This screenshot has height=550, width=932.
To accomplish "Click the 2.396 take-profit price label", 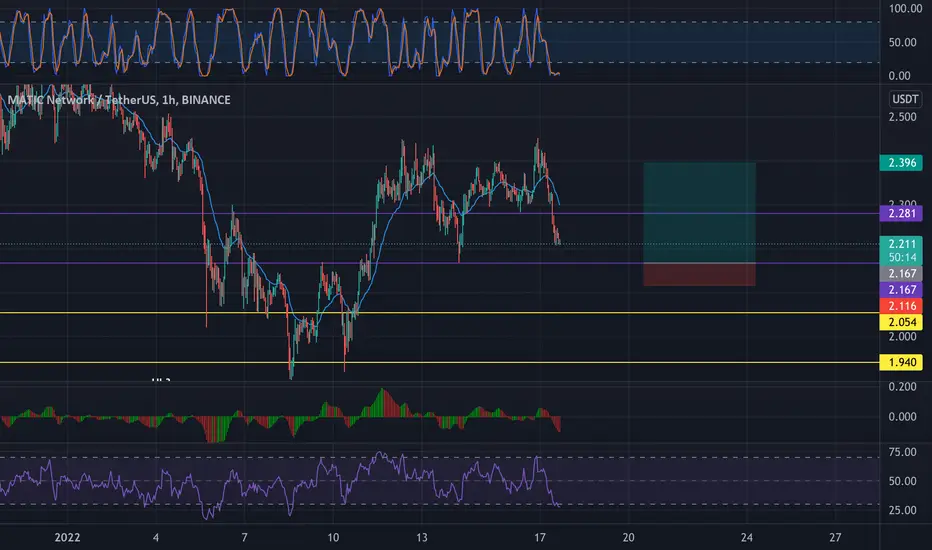I will [901, 162].
